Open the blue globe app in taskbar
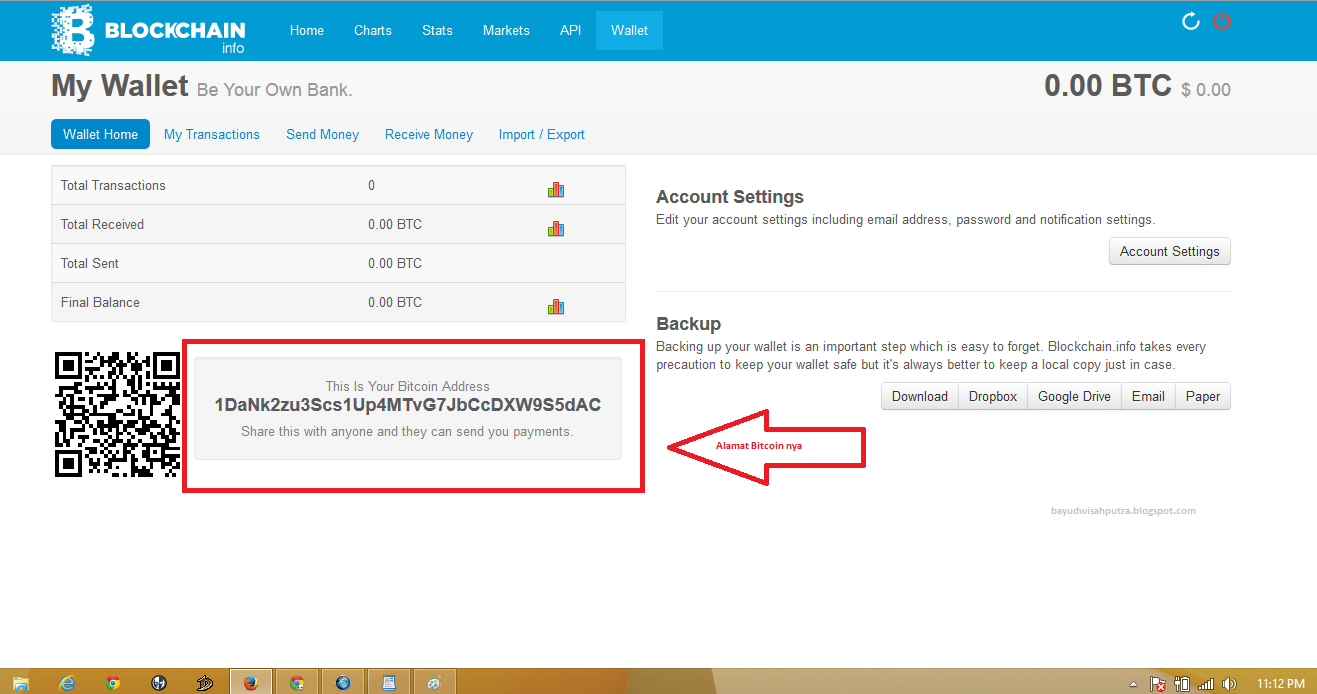 [343, 683]
